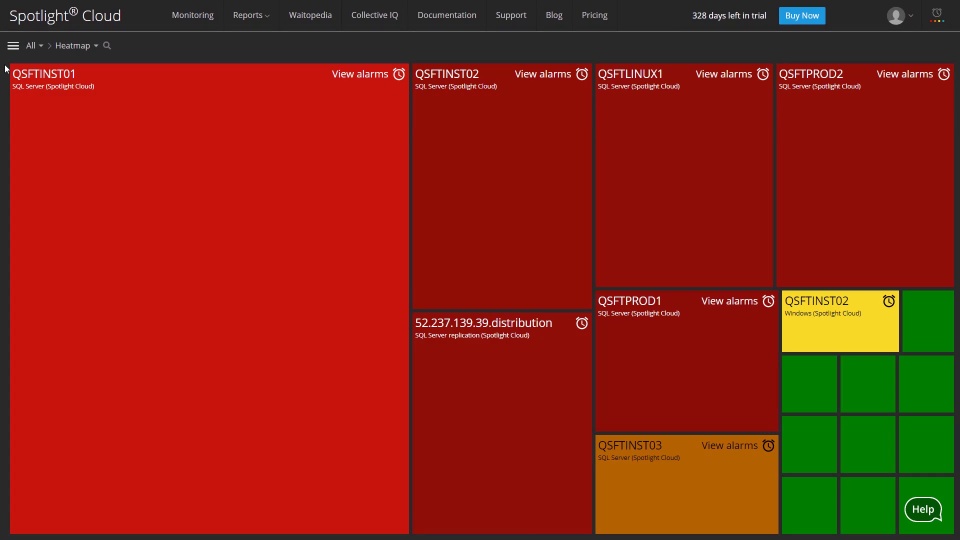Viewport: 960px width, 540px height.
Task: Open the Pricing menu item
Action: click(x=594, y=15)
